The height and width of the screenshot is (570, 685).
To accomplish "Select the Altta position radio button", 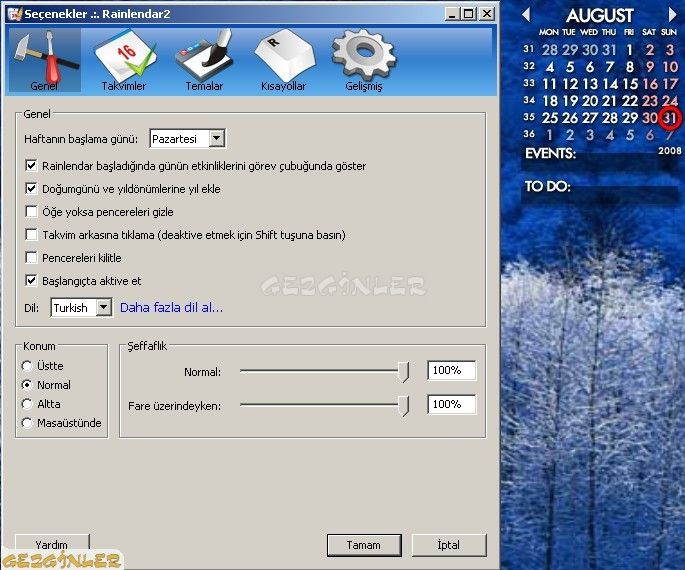I will 27,404.
